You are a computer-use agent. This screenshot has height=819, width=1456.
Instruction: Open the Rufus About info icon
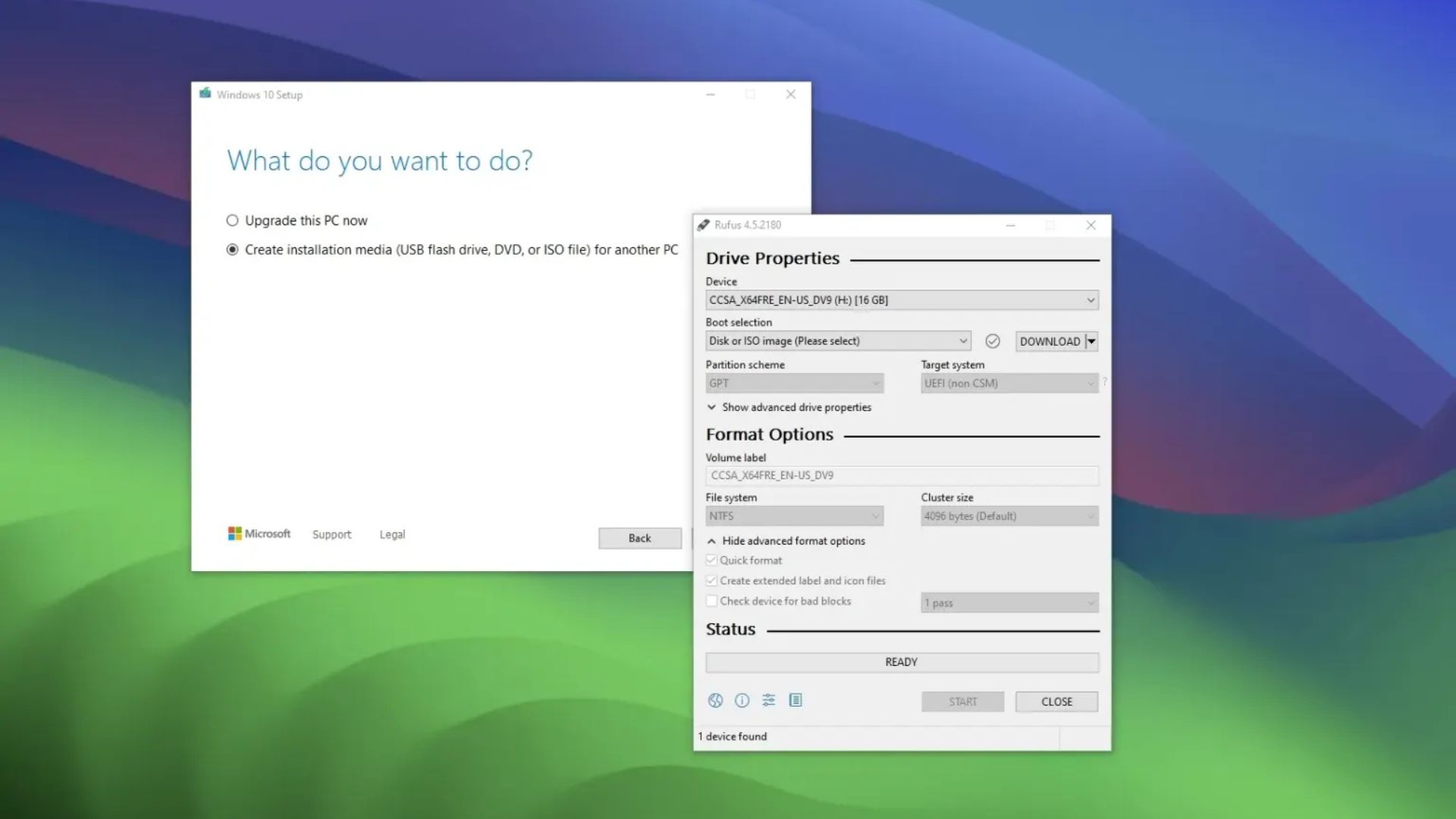[742, 700]
